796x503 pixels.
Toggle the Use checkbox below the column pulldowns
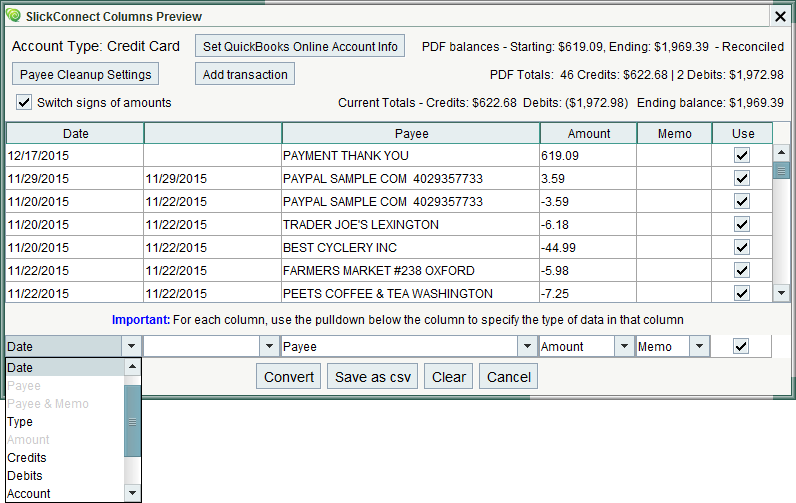[741, 346]
